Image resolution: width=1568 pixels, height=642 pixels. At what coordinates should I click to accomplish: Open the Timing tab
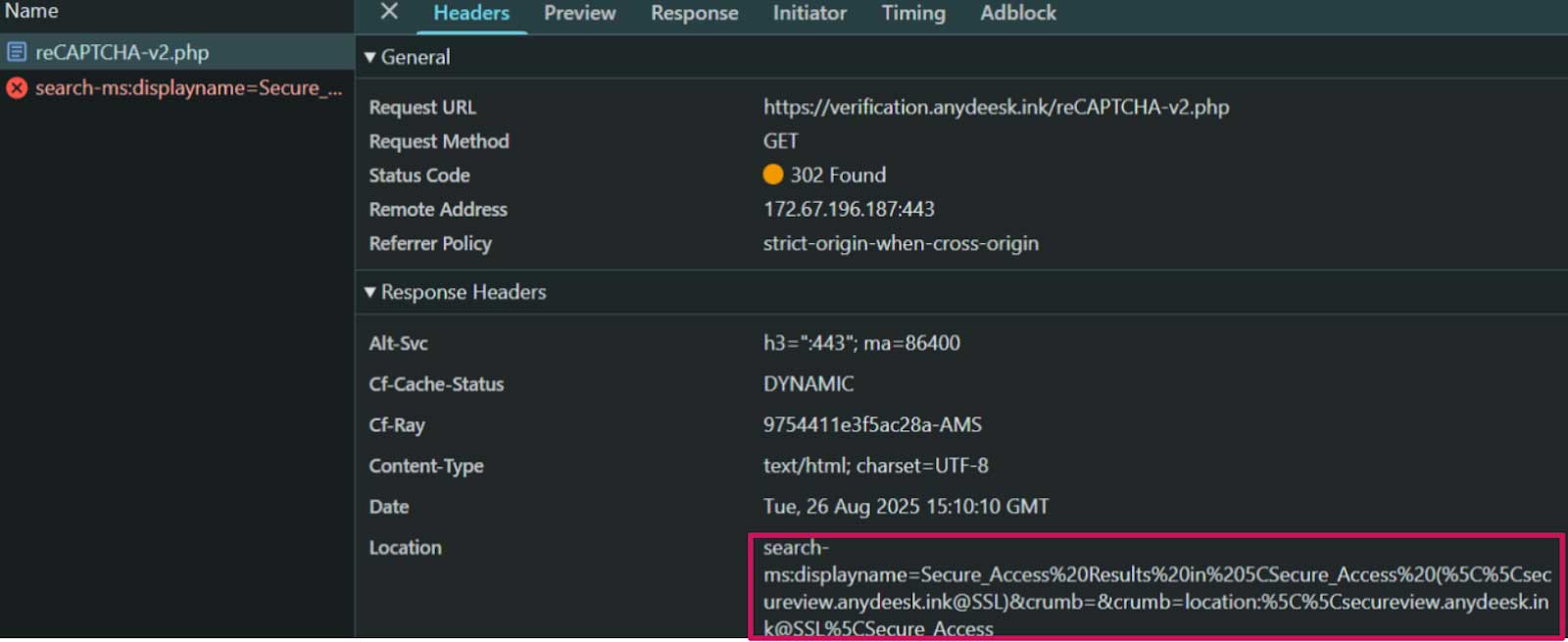coord(913,13)
